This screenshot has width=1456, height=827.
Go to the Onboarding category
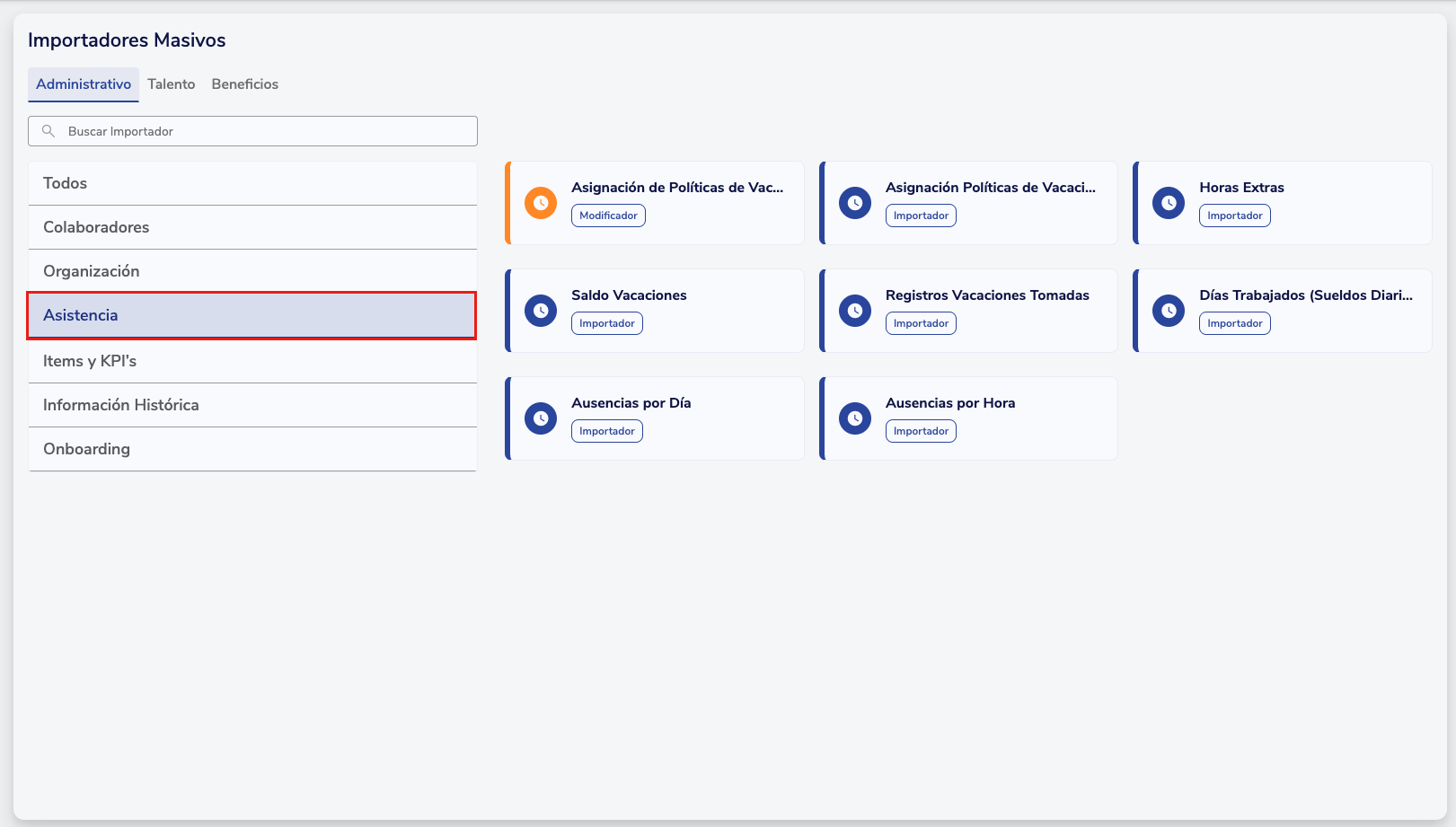(251, 449)
